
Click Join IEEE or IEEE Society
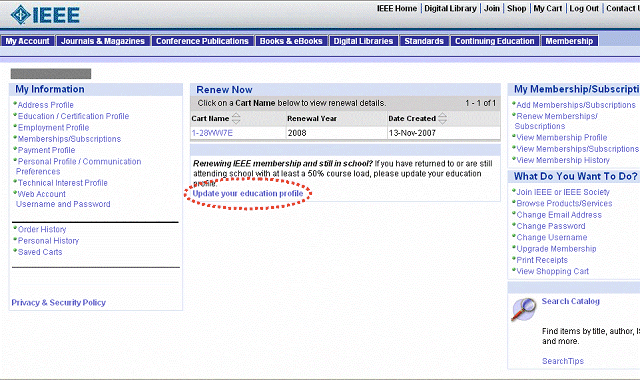pyautogui.click(x=563, y=192)
